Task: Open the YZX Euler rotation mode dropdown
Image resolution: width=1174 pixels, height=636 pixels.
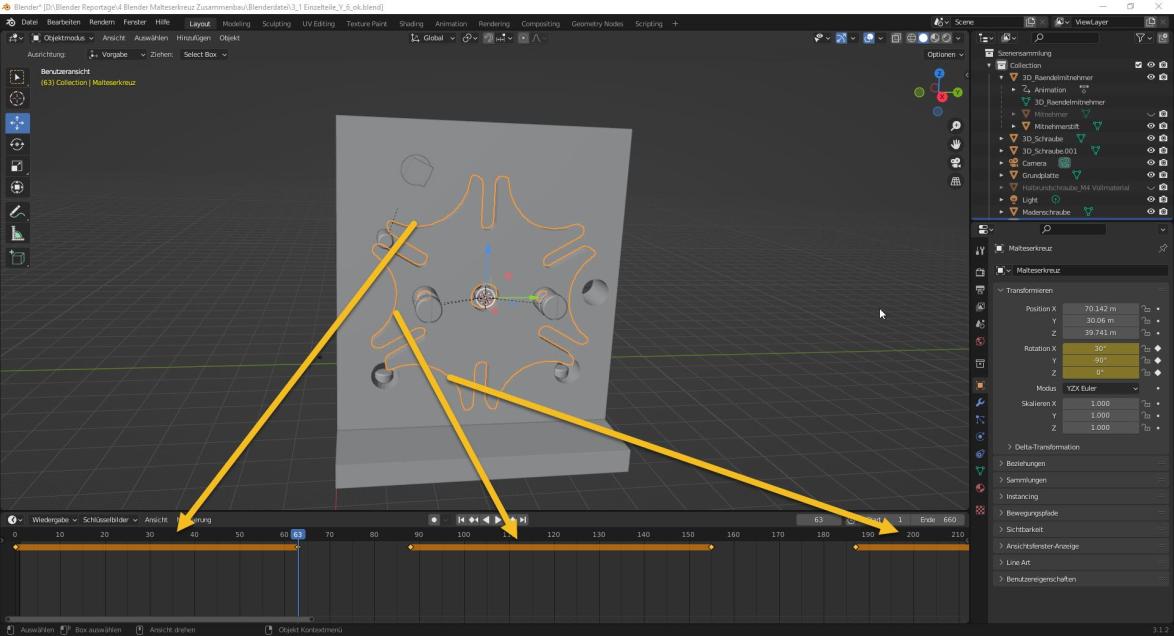Action: click(1100, 388)
